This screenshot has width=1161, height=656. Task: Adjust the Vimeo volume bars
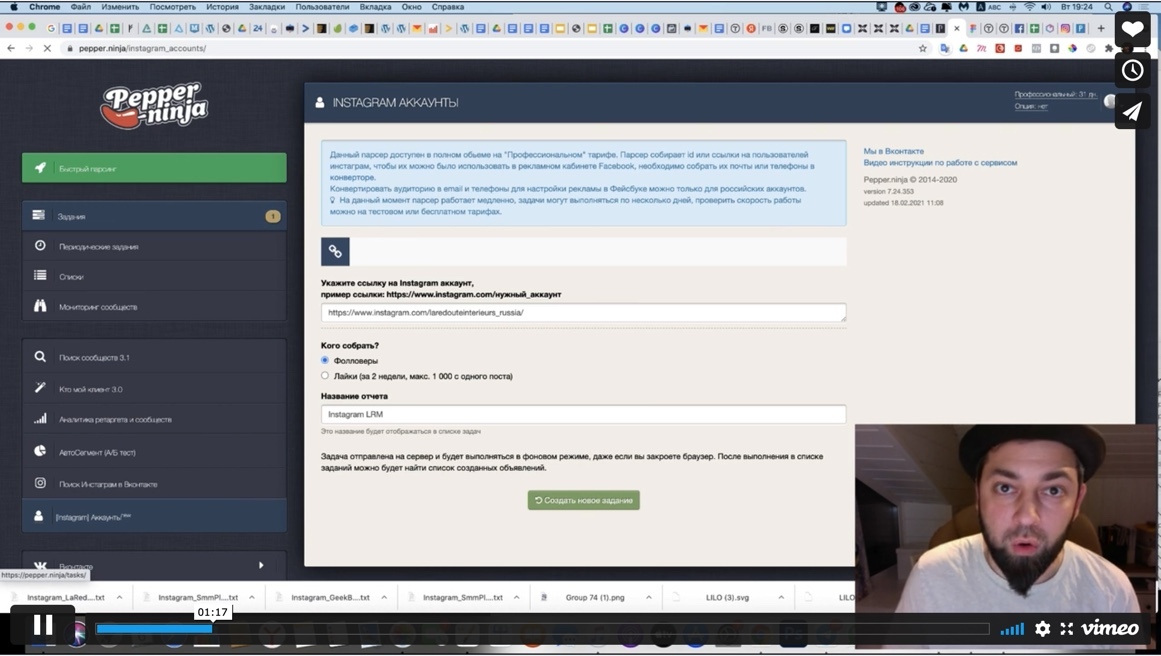(x=1012, y=629)
